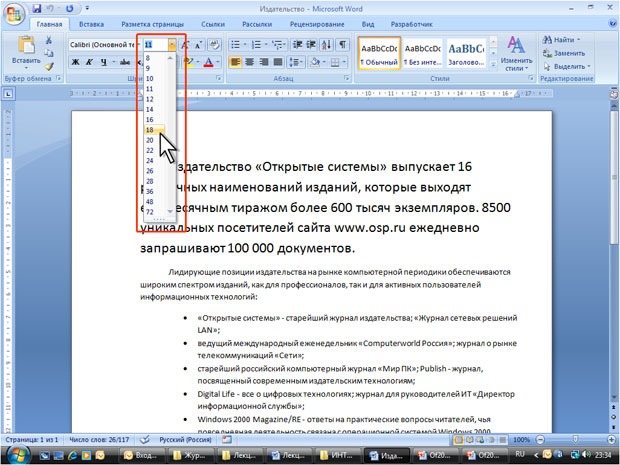Apply red font color button
Viewport: 620px width, 465px height.
pyautogui.click(x=208, y=62)
